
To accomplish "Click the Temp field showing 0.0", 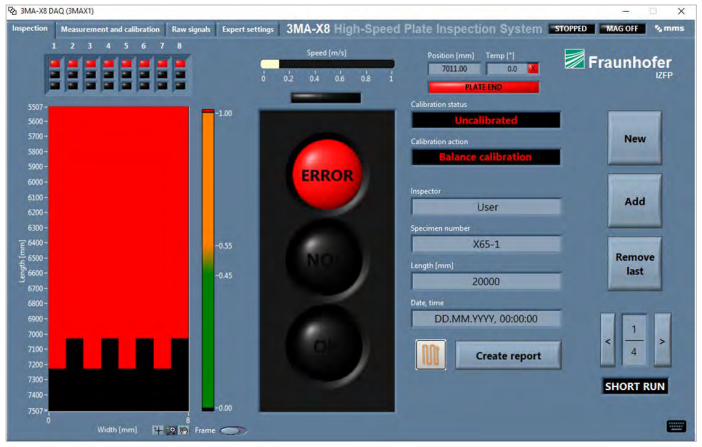I will (x=508, y=69).
